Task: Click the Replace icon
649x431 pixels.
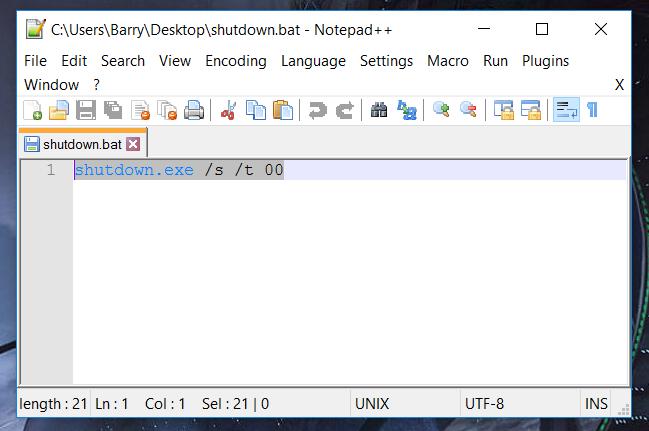Action: click(406, 110)
